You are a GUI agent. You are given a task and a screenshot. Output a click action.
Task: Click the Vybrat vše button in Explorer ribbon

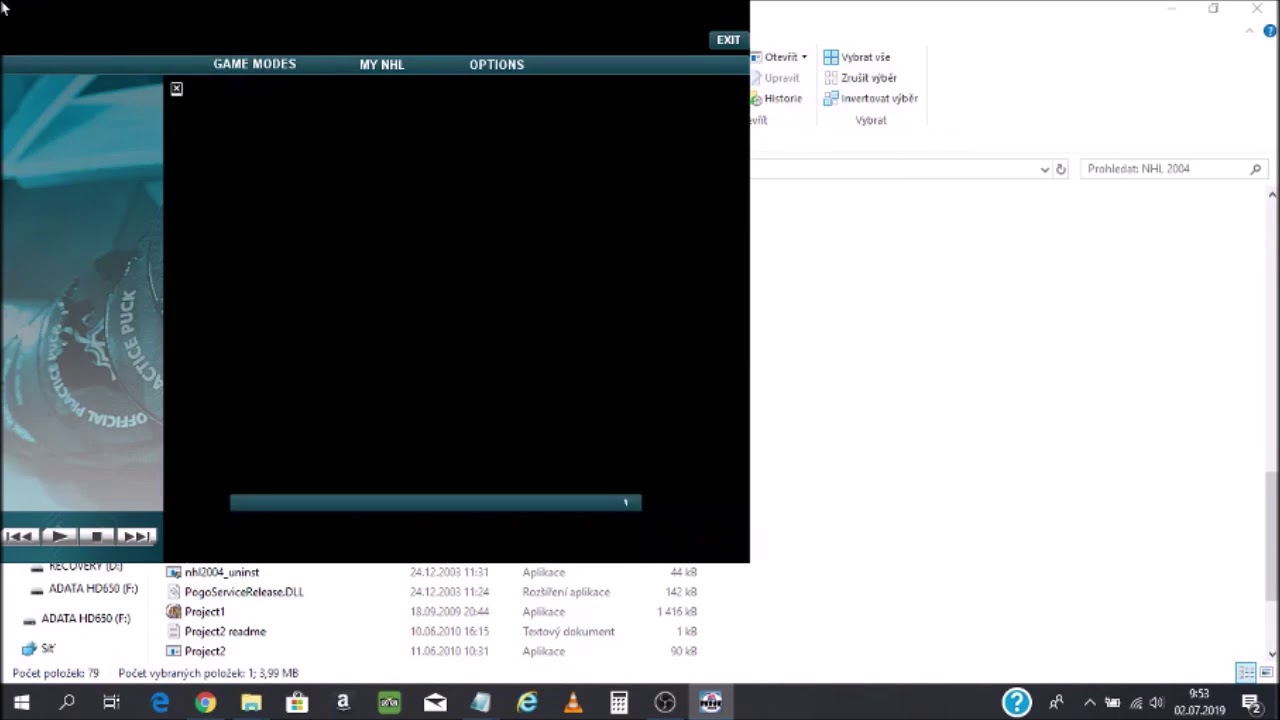pos(857,57)
